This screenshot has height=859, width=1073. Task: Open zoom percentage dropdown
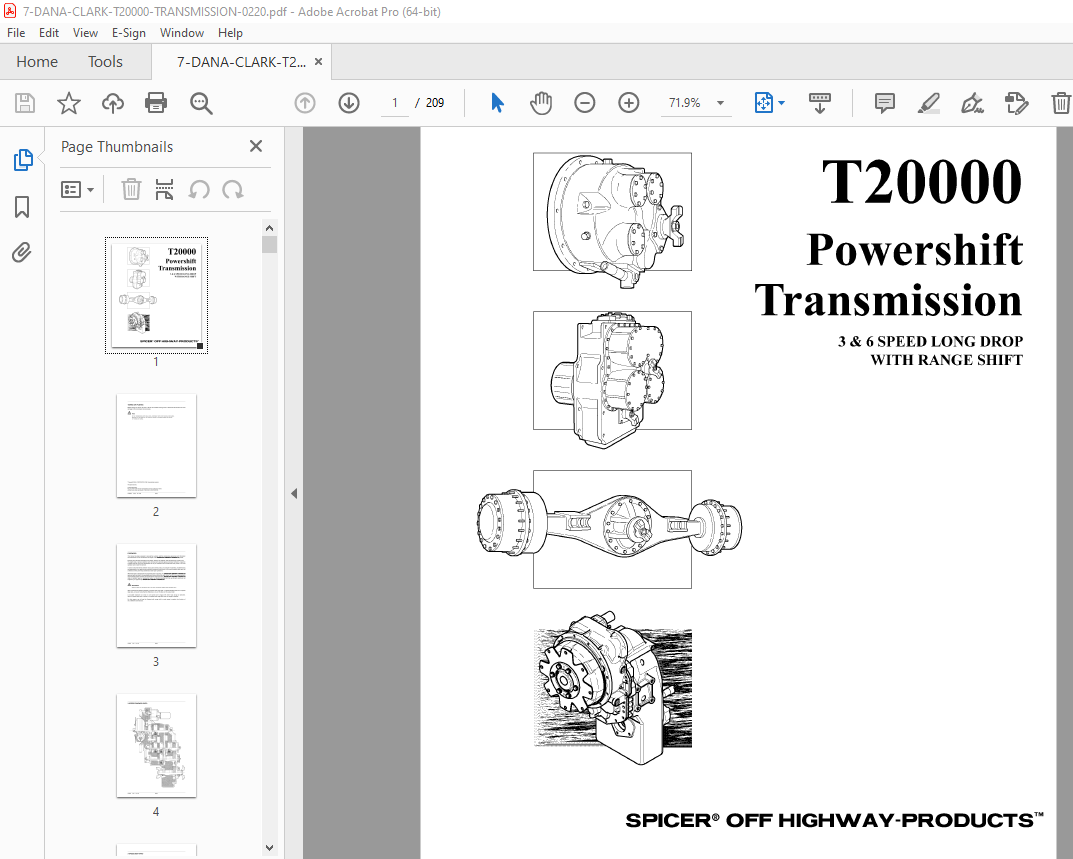point(720,103)
